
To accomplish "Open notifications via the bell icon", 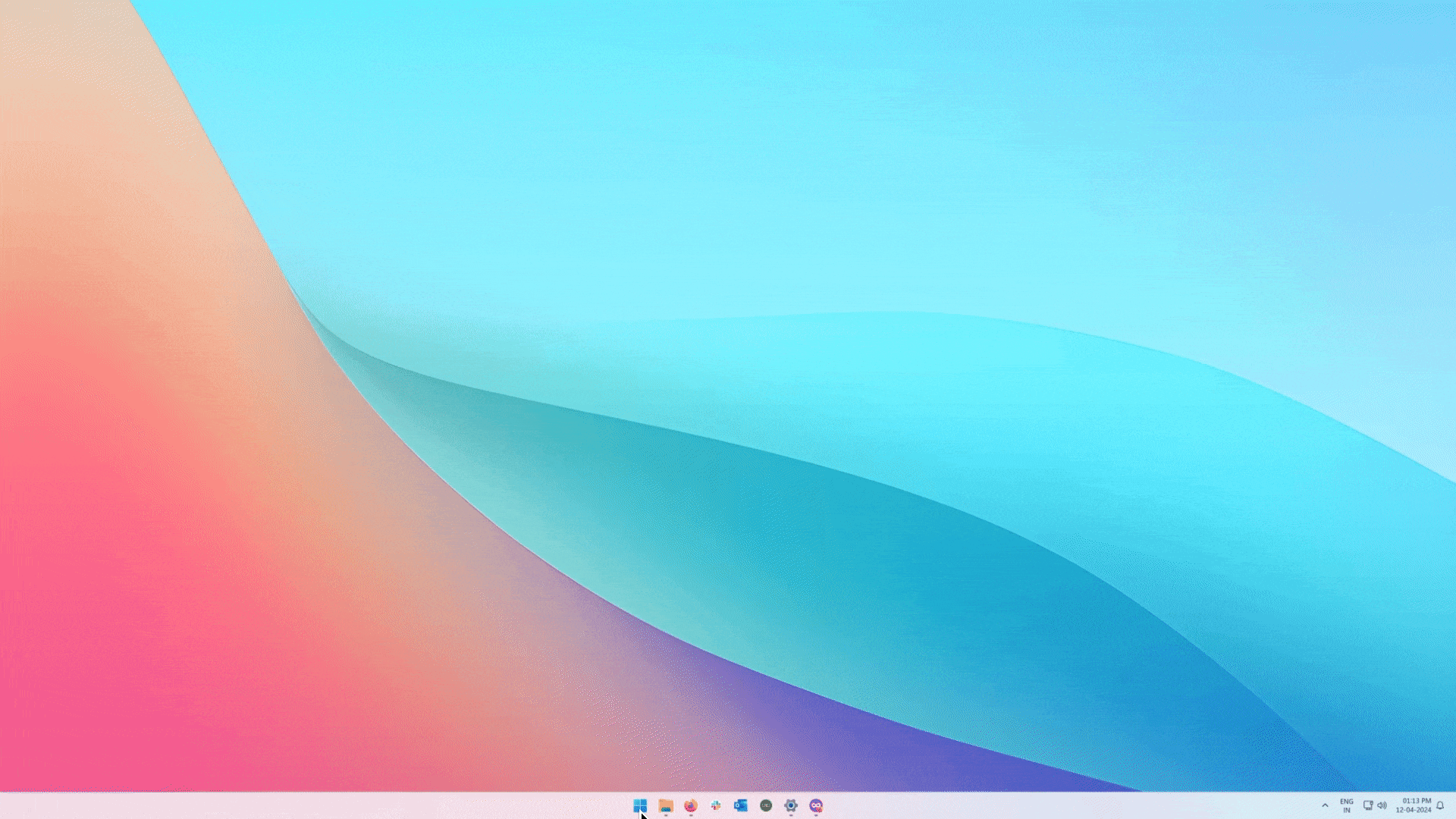I will tap(1440, 805).
